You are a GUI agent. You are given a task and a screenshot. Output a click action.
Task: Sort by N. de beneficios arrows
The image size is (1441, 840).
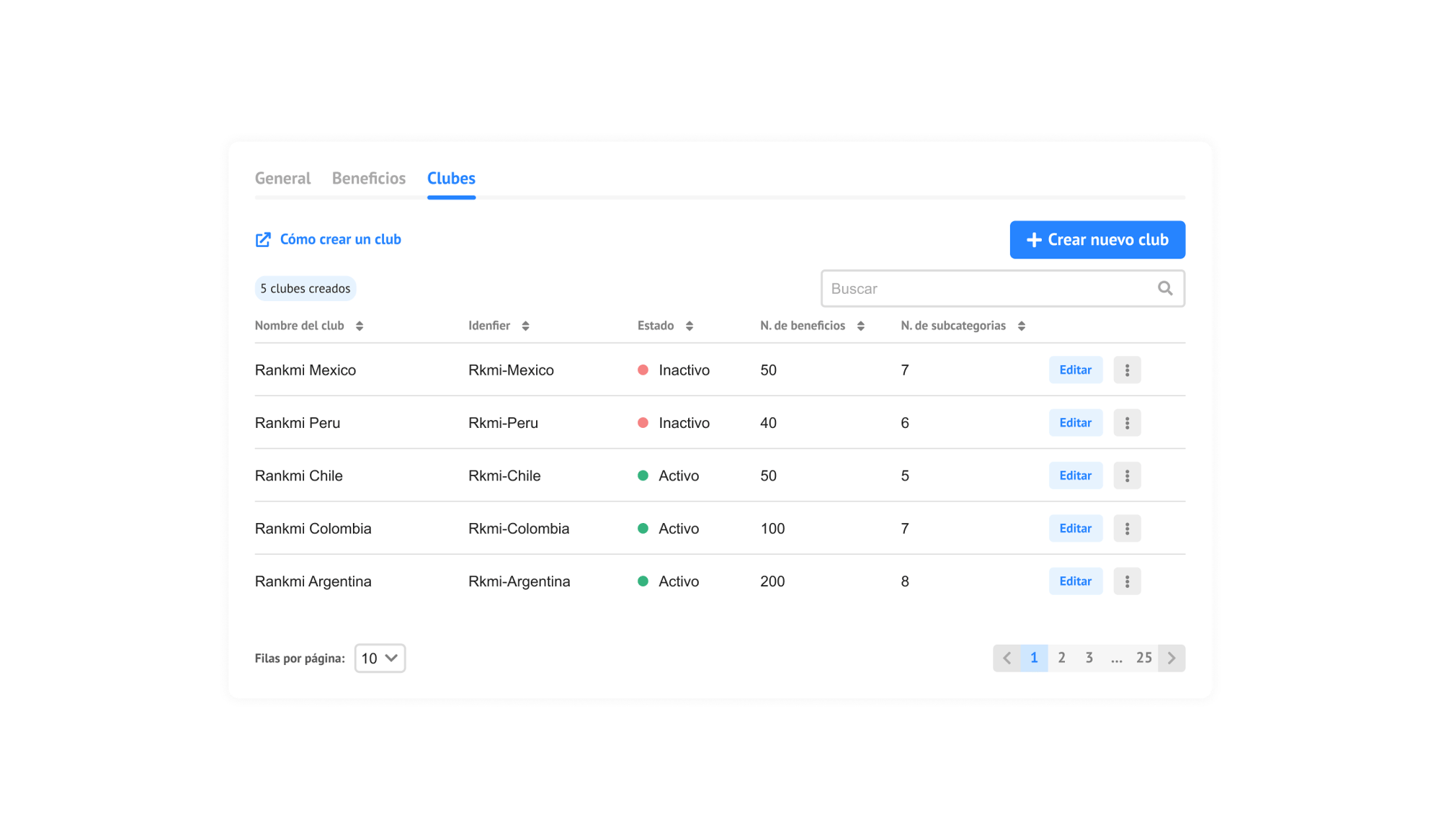click(x=861, y=326)
